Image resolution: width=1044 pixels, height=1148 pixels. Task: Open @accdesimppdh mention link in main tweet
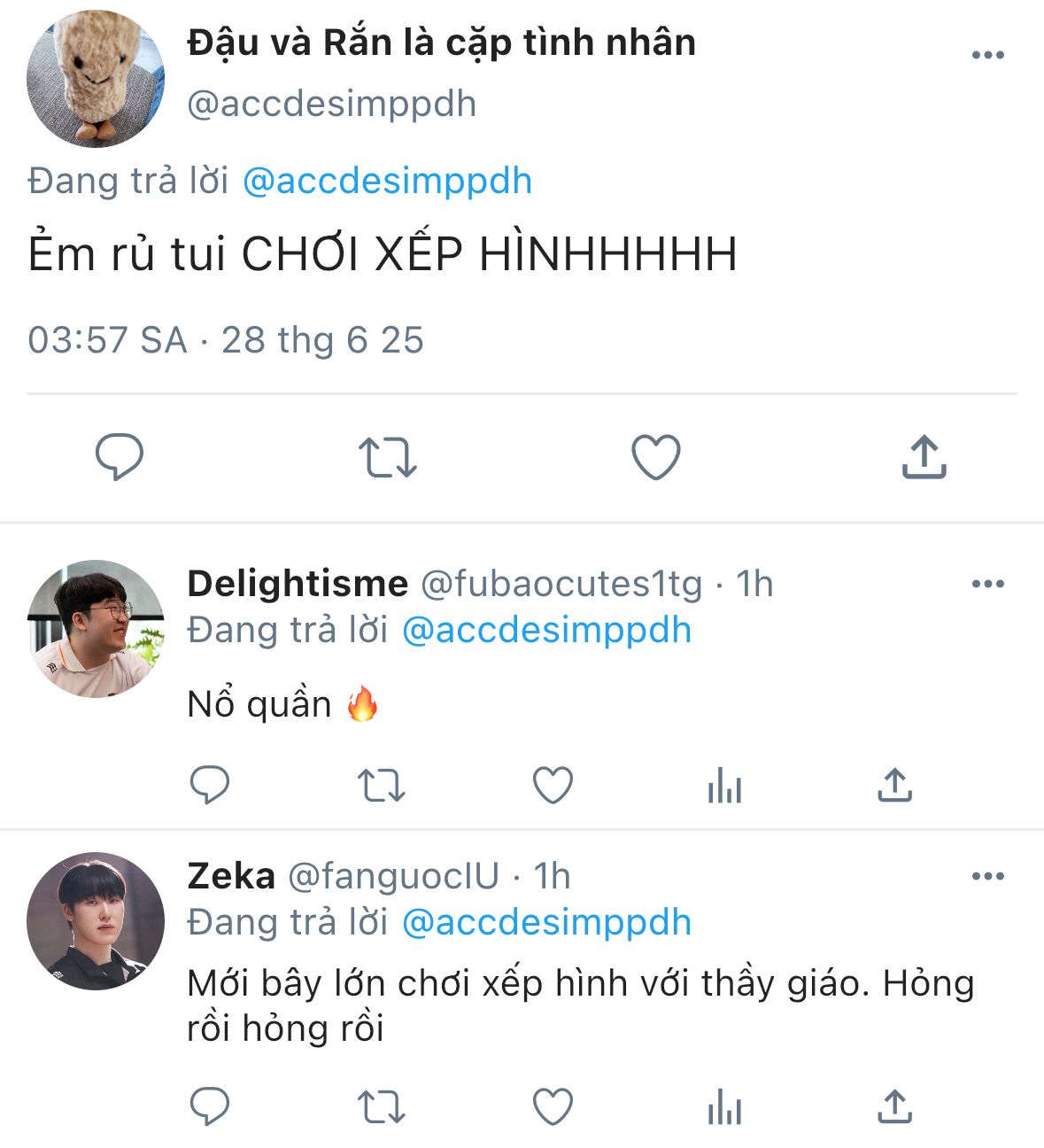pyautogui.click(x=387, y=182)
